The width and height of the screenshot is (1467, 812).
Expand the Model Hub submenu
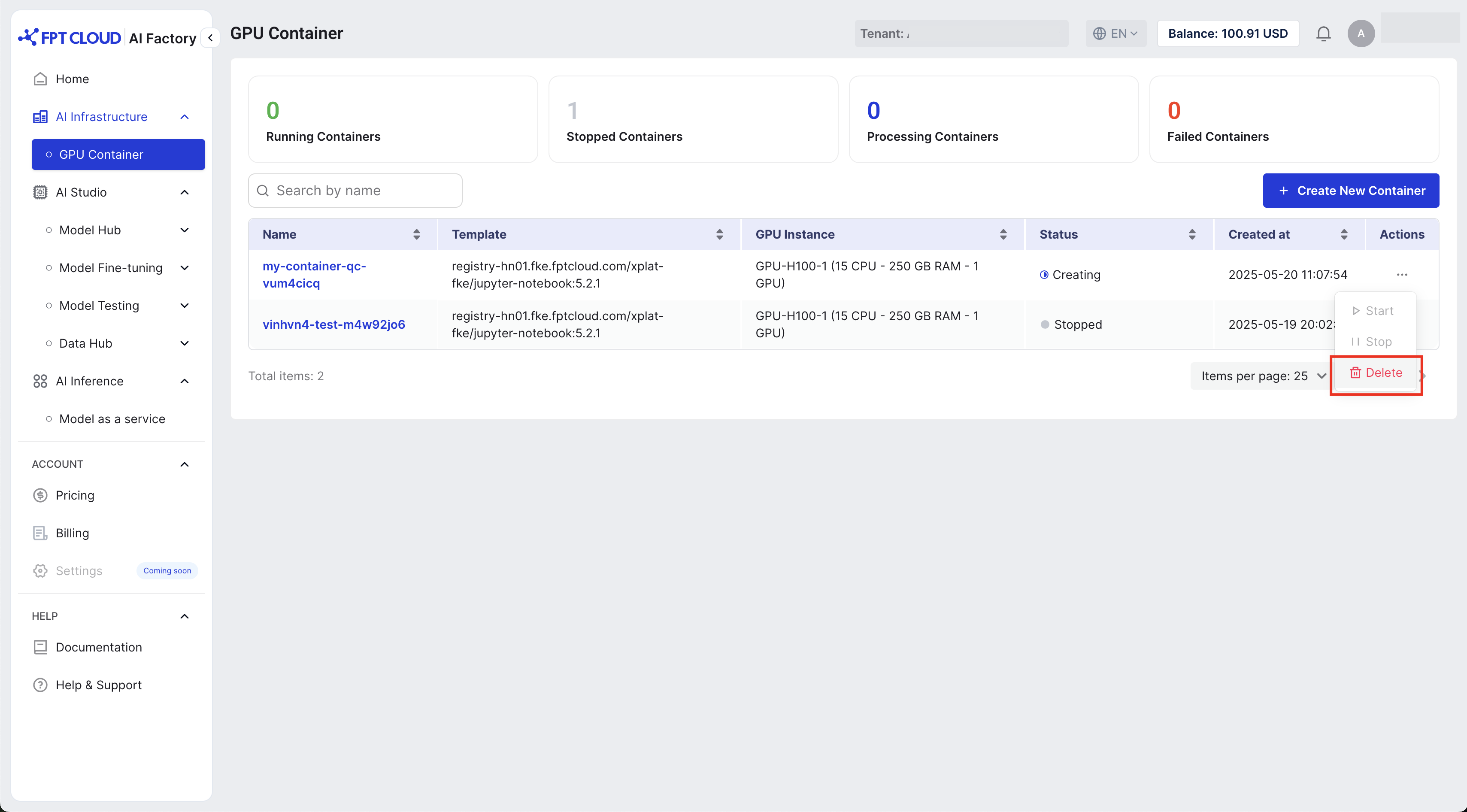click(x=184, y=230)
